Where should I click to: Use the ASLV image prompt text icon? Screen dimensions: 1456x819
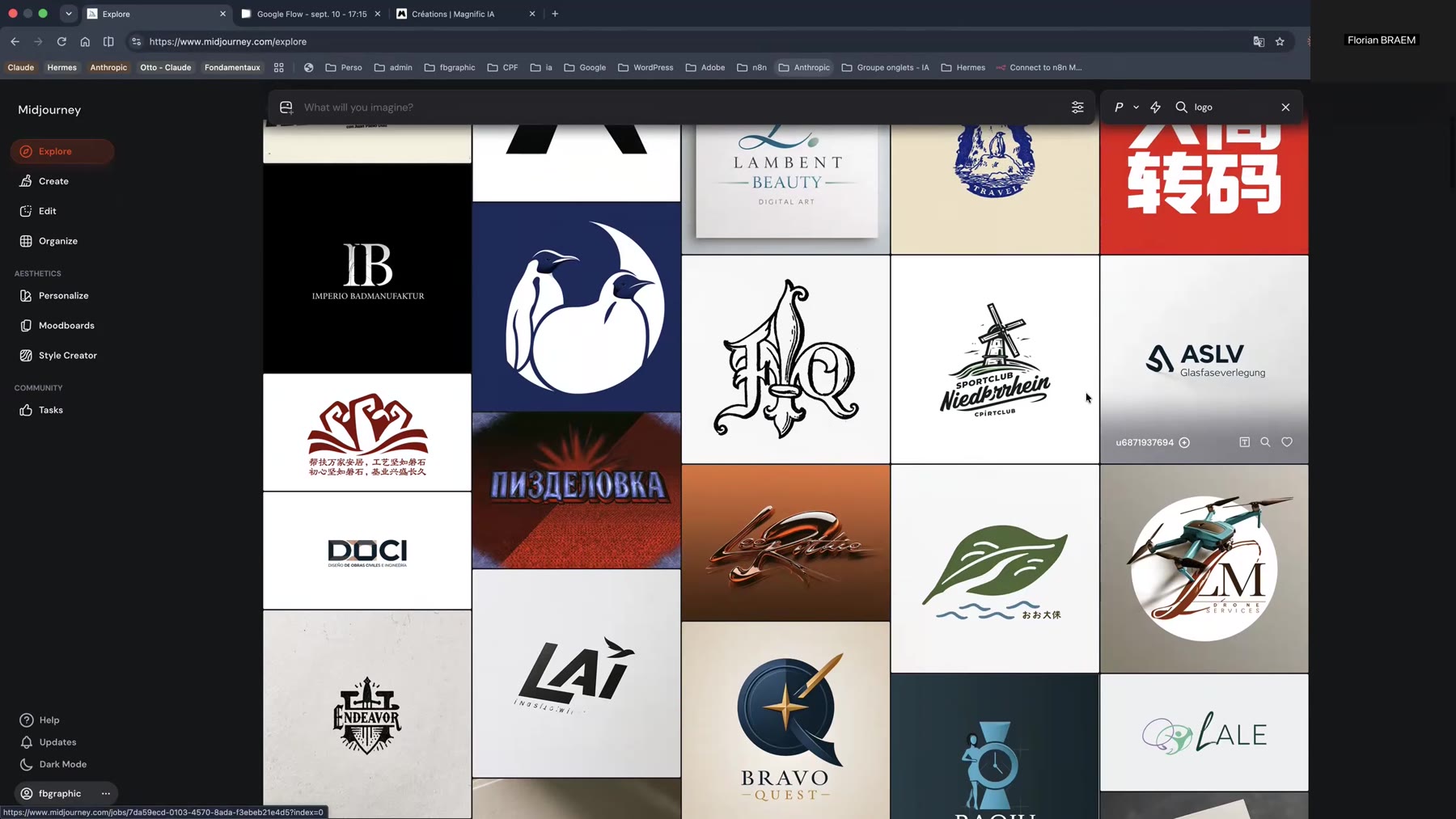pyautogui.click(x=1244, y=442)
